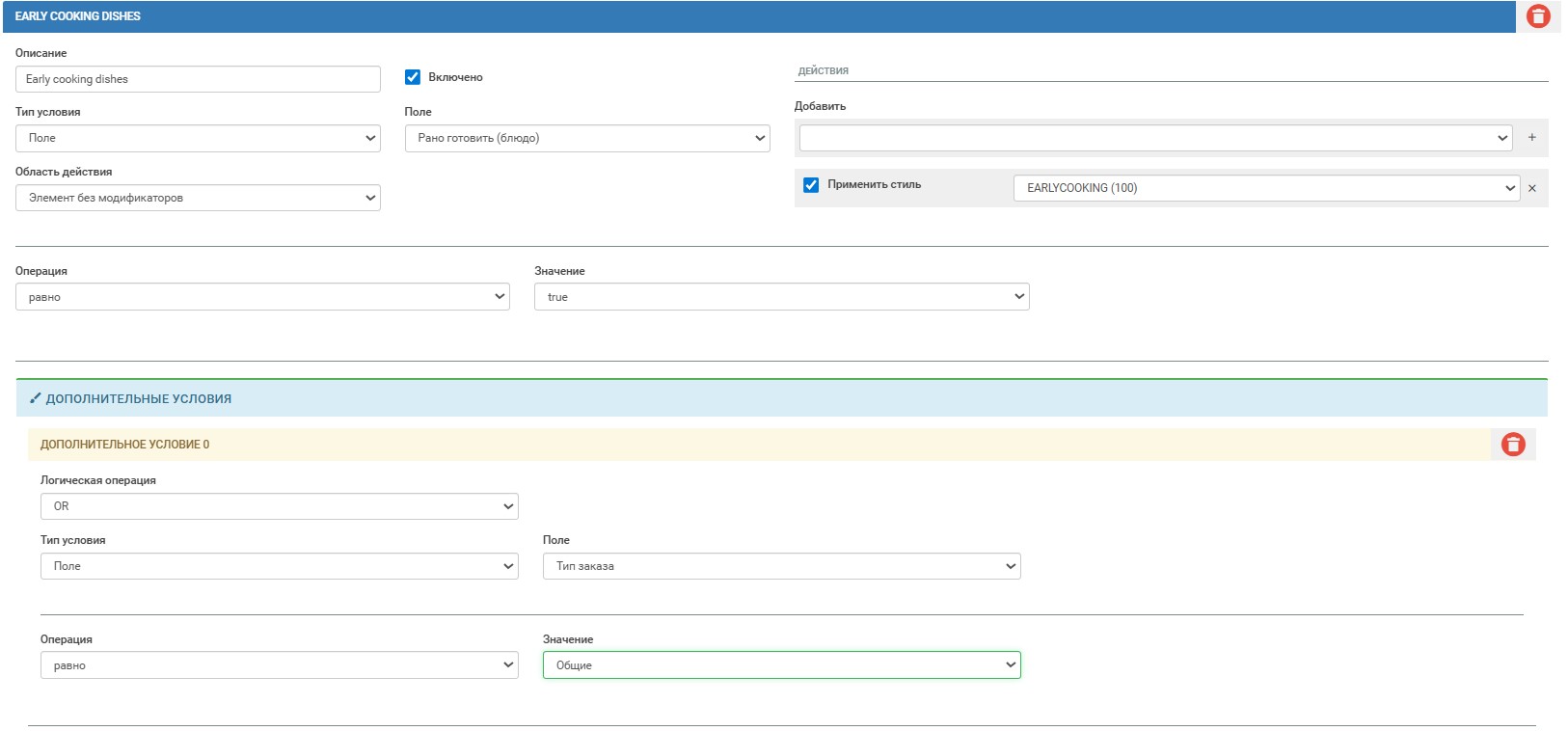Viewport: 1568px width, 731px height.
Task: Change the EARLYCOOKING (100) style selection
Action: pyautogui.click(x=1265, y=189)
